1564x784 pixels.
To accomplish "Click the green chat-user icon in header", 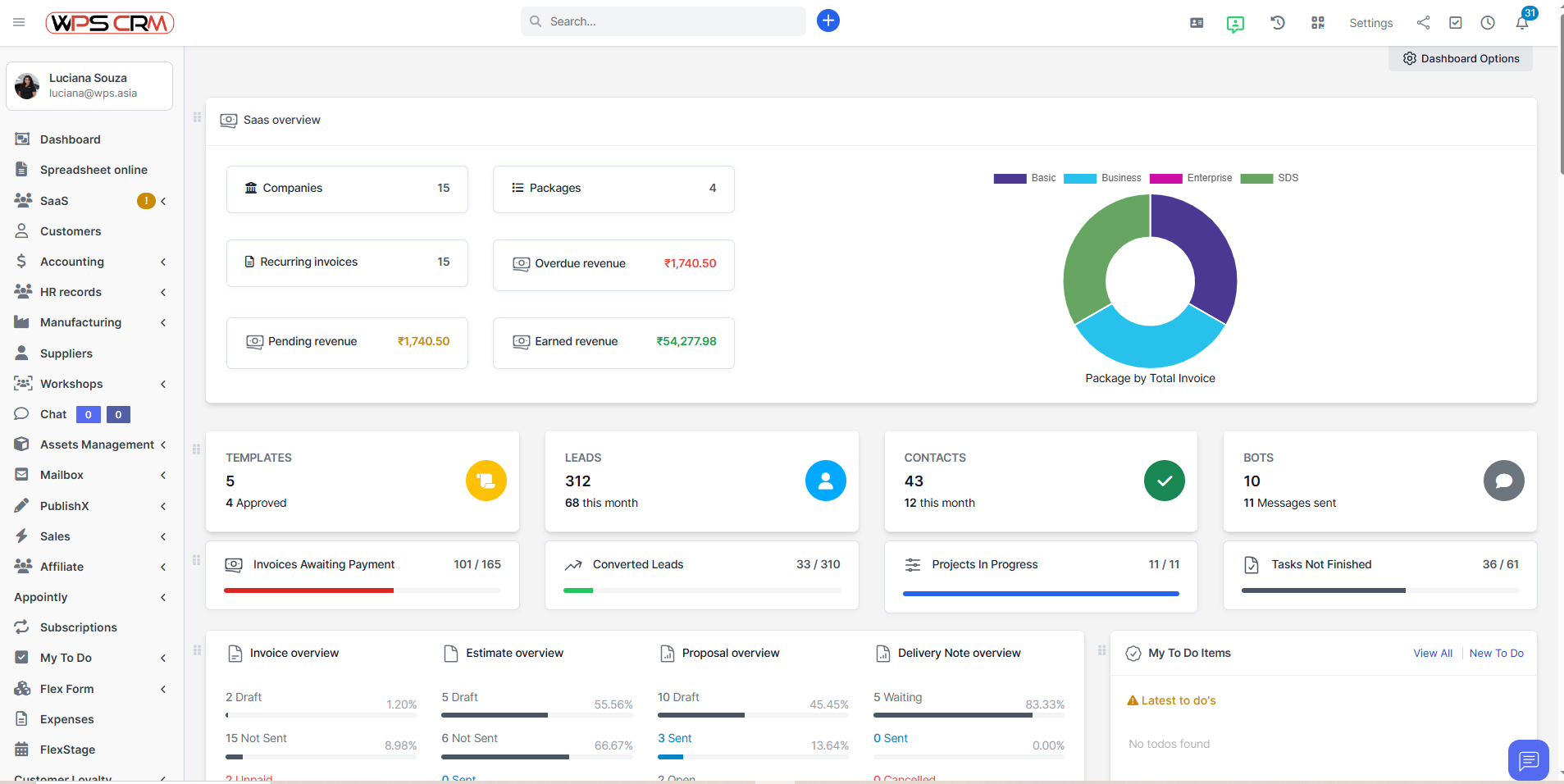I will point(1235,24).
